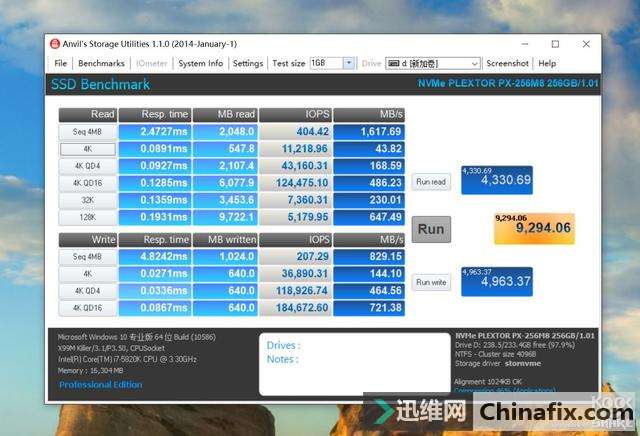Click the 124,475.10 IOPS value
This screenshot has width=640, height=436.
pyautogui.click(x=296, y=183)
